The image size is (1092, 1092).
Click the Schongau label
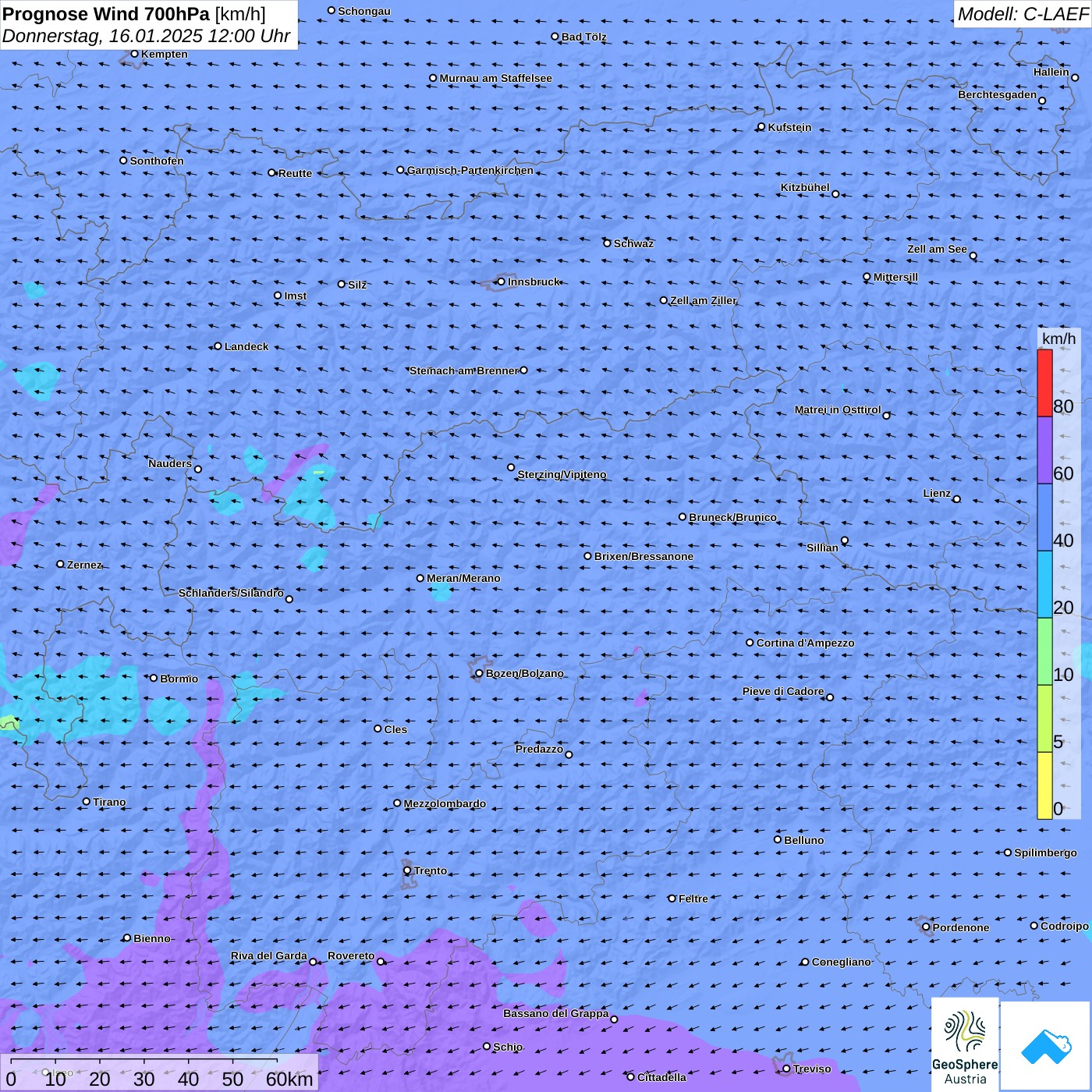pos(364,11)
